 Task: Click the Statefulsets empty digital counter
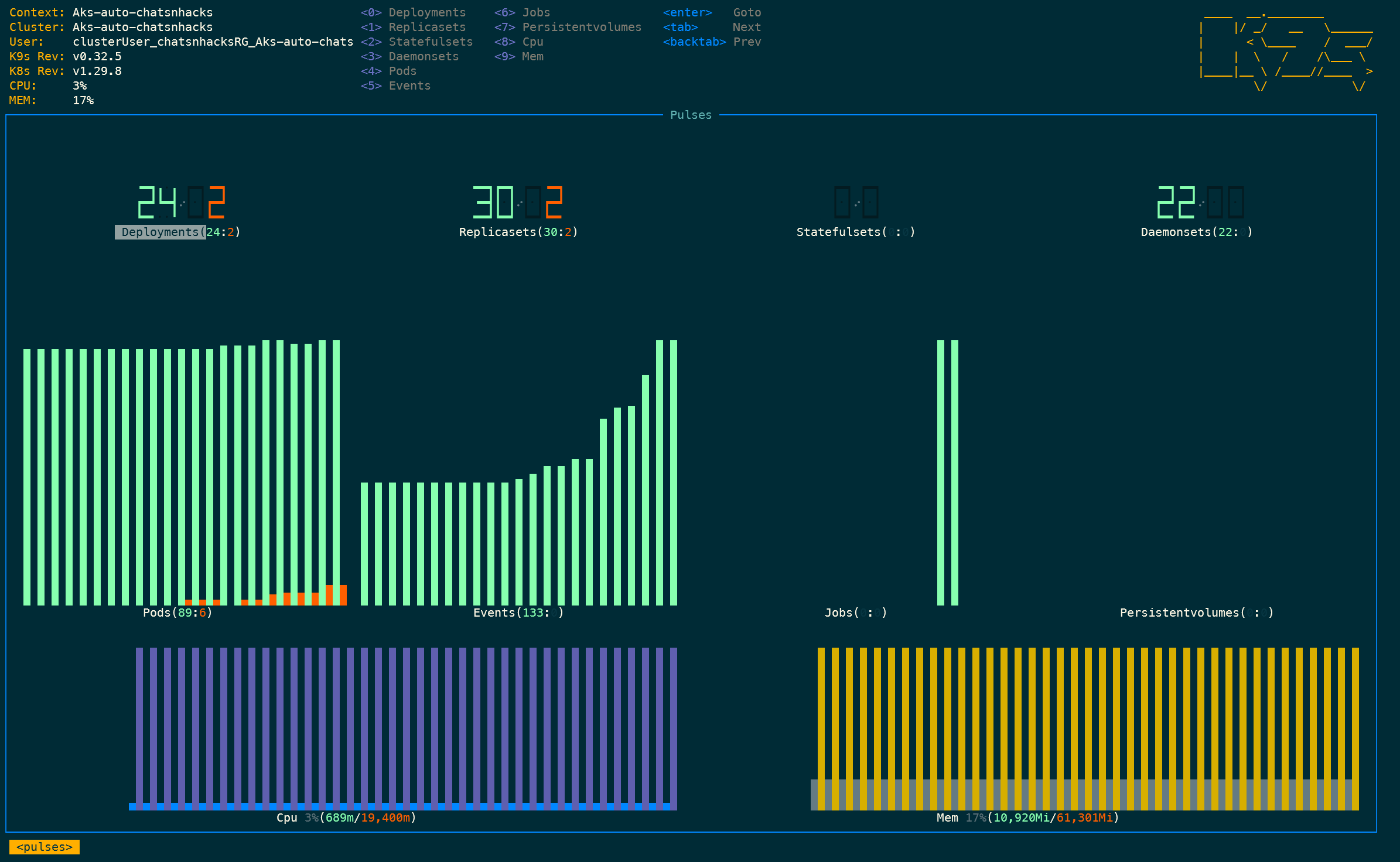point(856,202)
